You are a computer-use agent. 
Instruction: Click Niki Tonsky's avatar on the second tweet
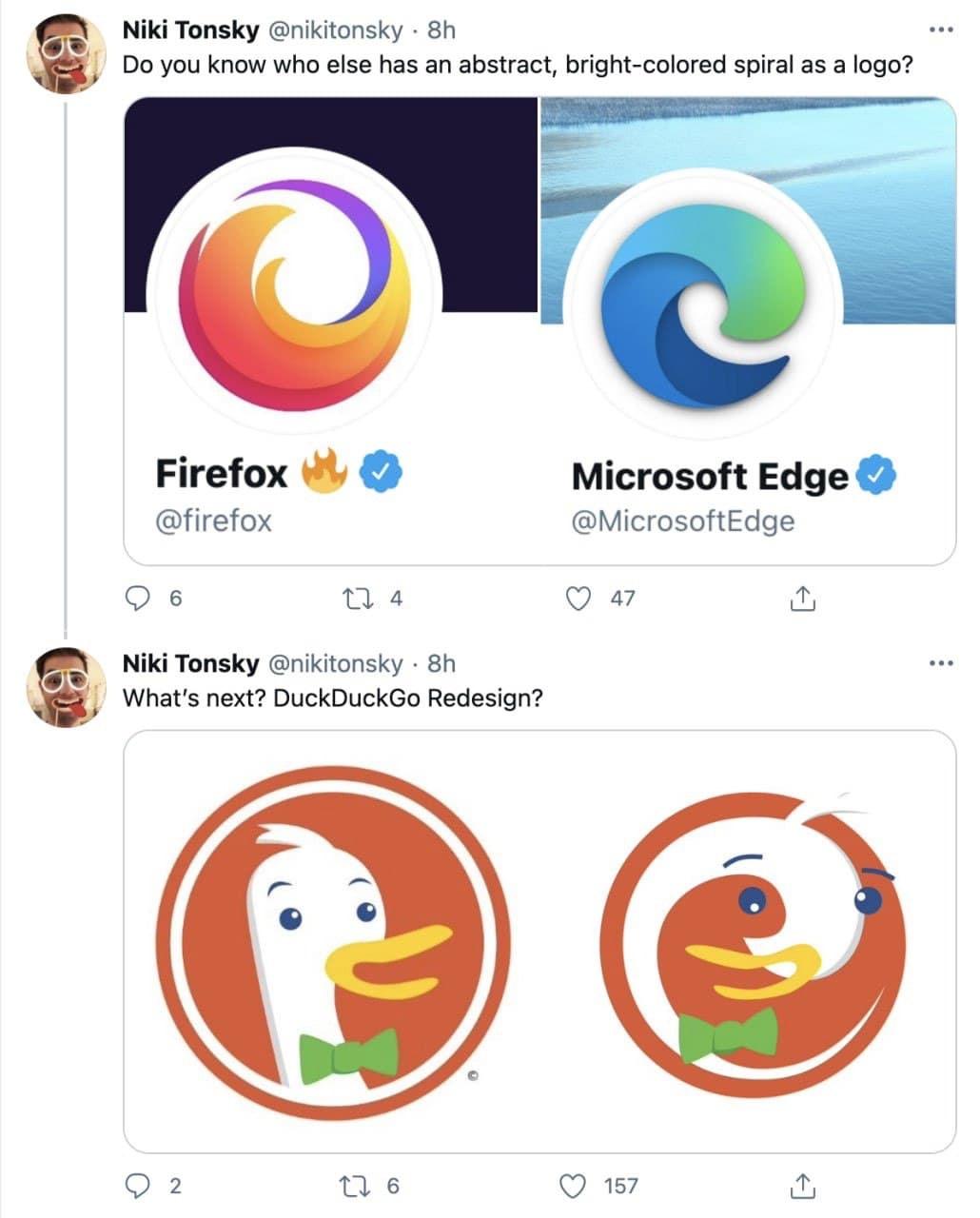click(64, 682)
